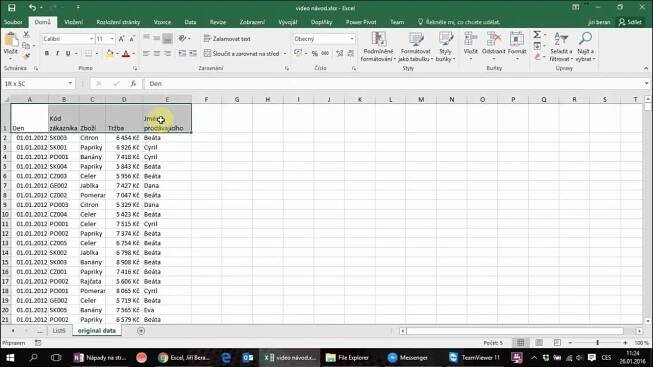Toggle bold formatting button
653x367 pixels.
pos(47,53)
